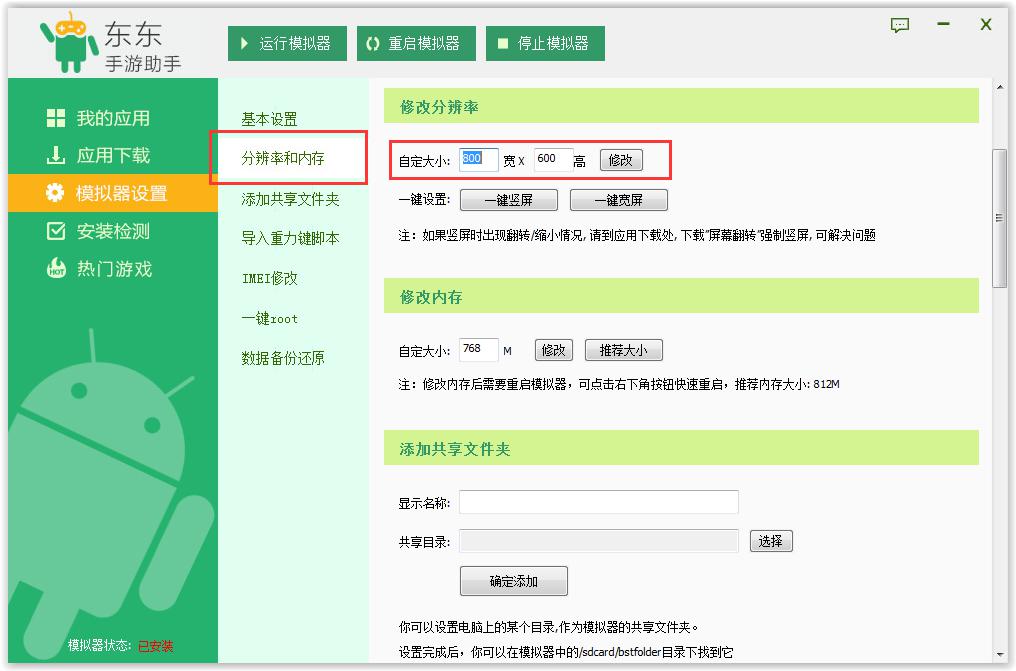The height and width of the screenshot is (671, 1016).
Task: Click 选择 to browse shared directory
Action: [770, 541]
